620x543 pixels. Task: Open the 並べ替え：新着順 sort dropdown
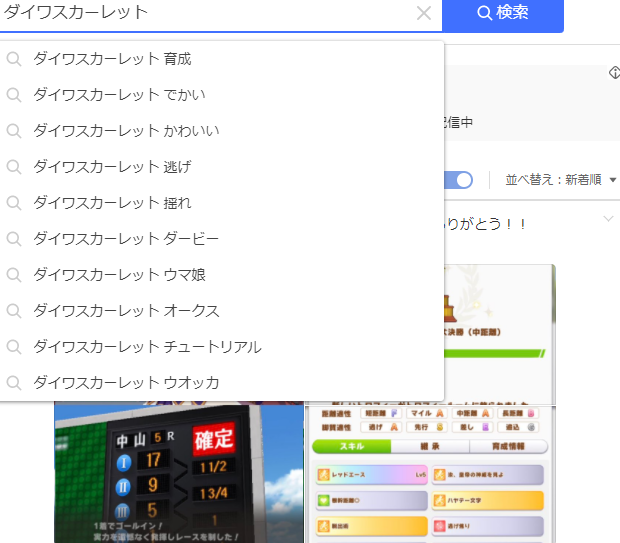561,180
